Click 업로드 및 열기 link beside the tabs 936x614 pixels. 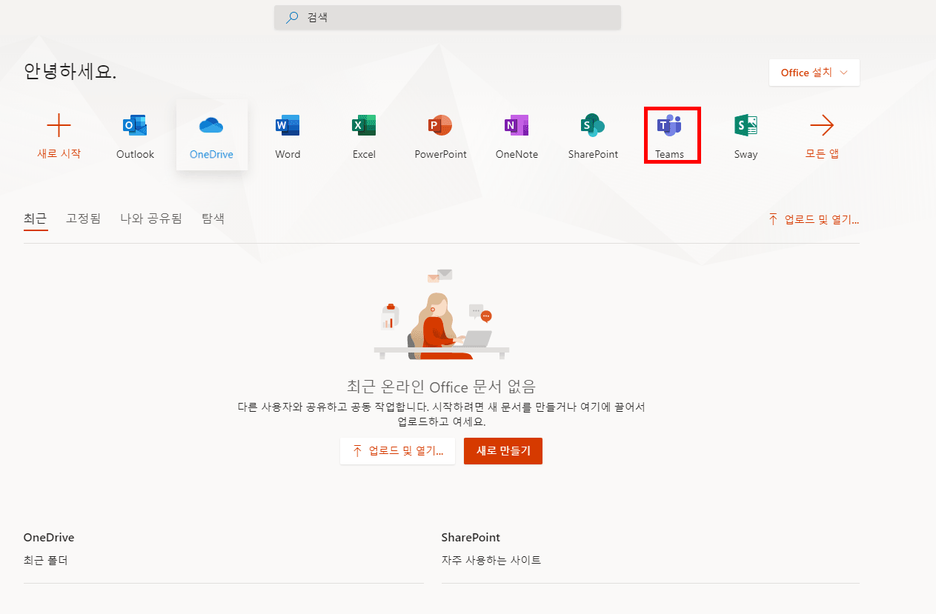[814, 220]
